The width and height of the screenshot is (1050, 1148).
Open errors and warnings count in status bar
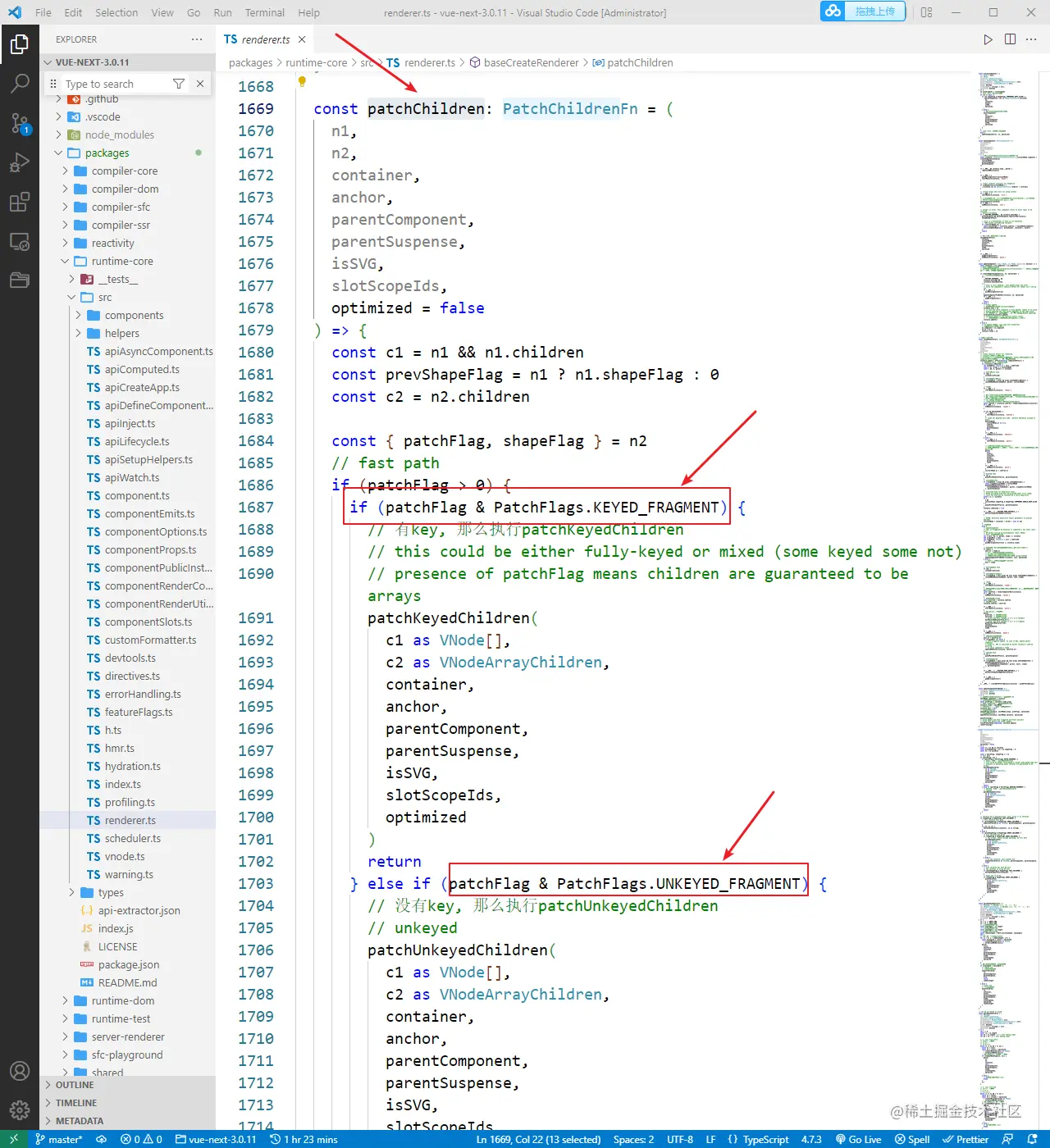141,1139
